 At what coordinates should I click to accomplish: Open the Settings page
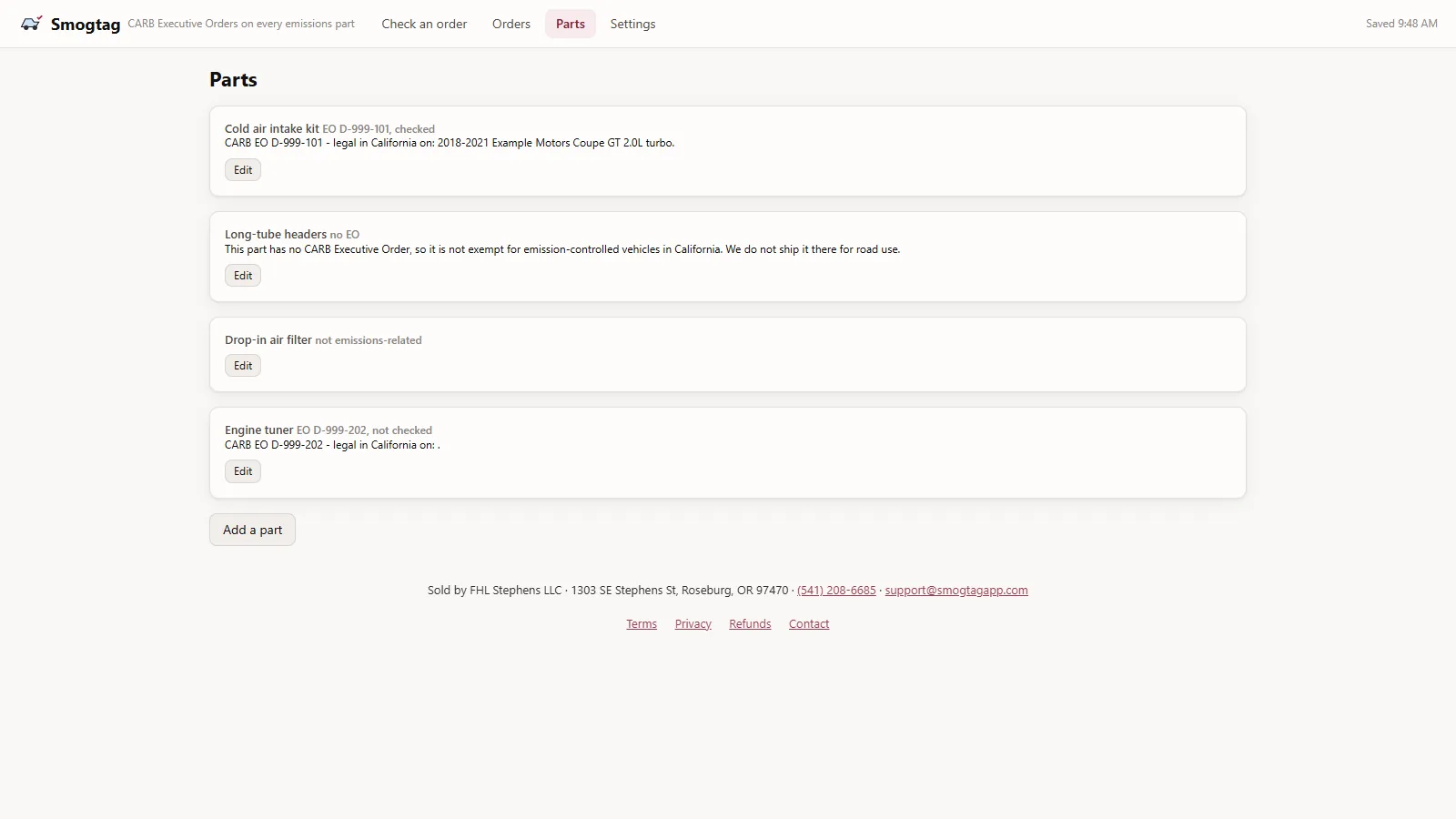pyautogui.click(x=632, y=24)
